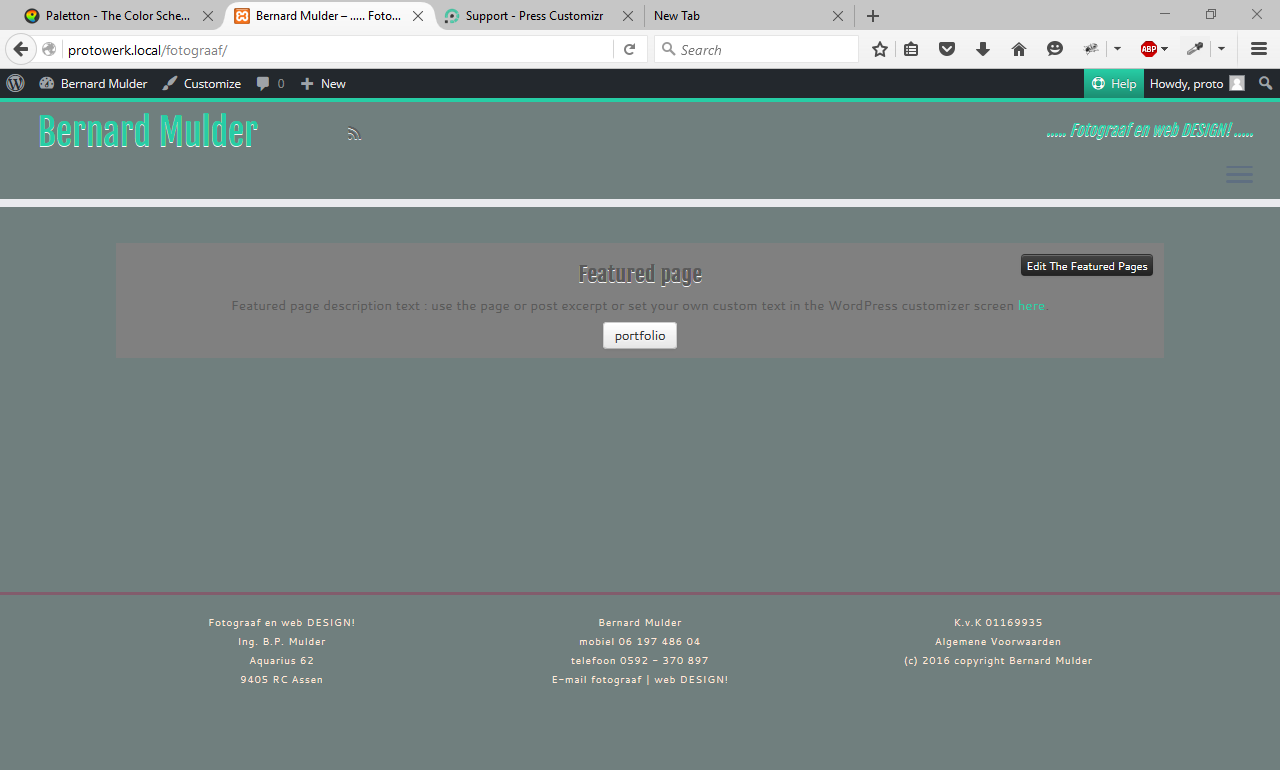Toggle the hamburger navigation menu in site header
The image size is (1280, 770).
pyautogui.click(x=1239, y=175)
